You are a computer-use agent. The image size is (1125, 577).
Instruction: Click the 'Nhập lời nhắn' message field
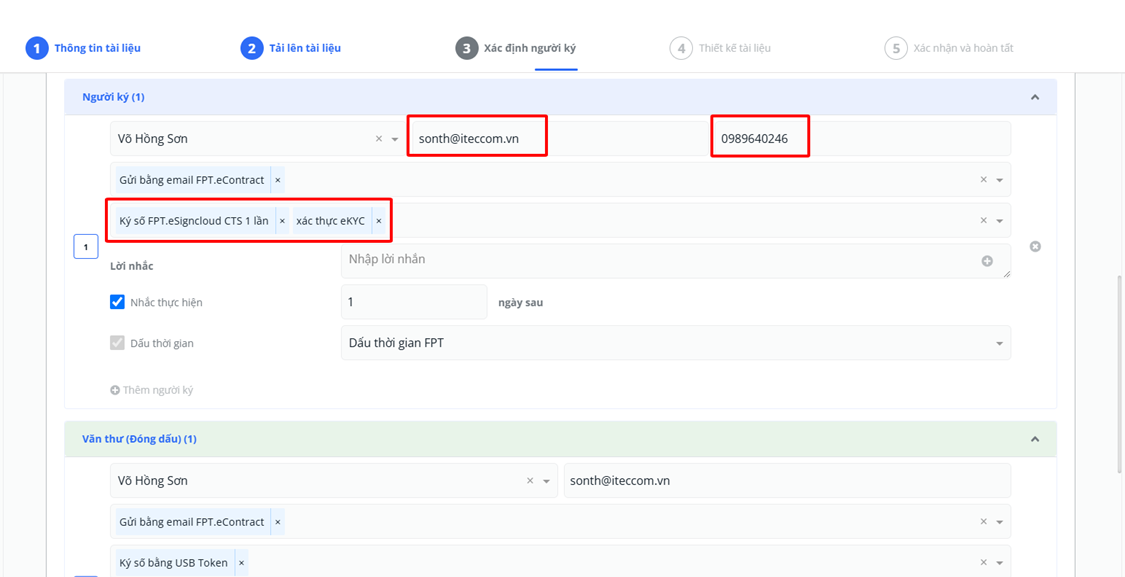point(660,260)
